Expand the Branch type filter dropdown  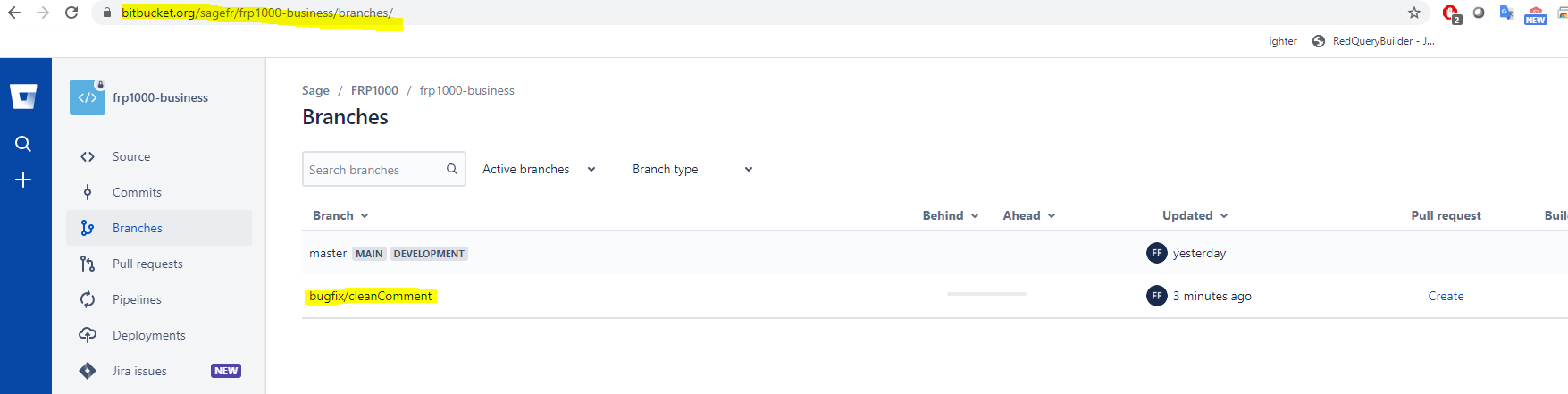[692, 169]
